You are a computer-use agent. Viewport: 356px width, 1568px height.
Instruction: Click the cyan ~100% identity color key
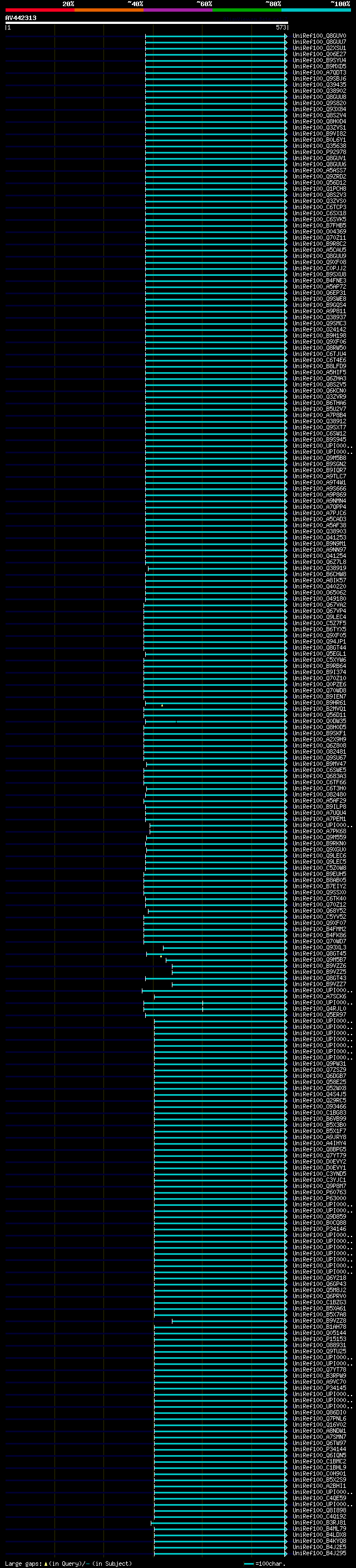[316, 10]
